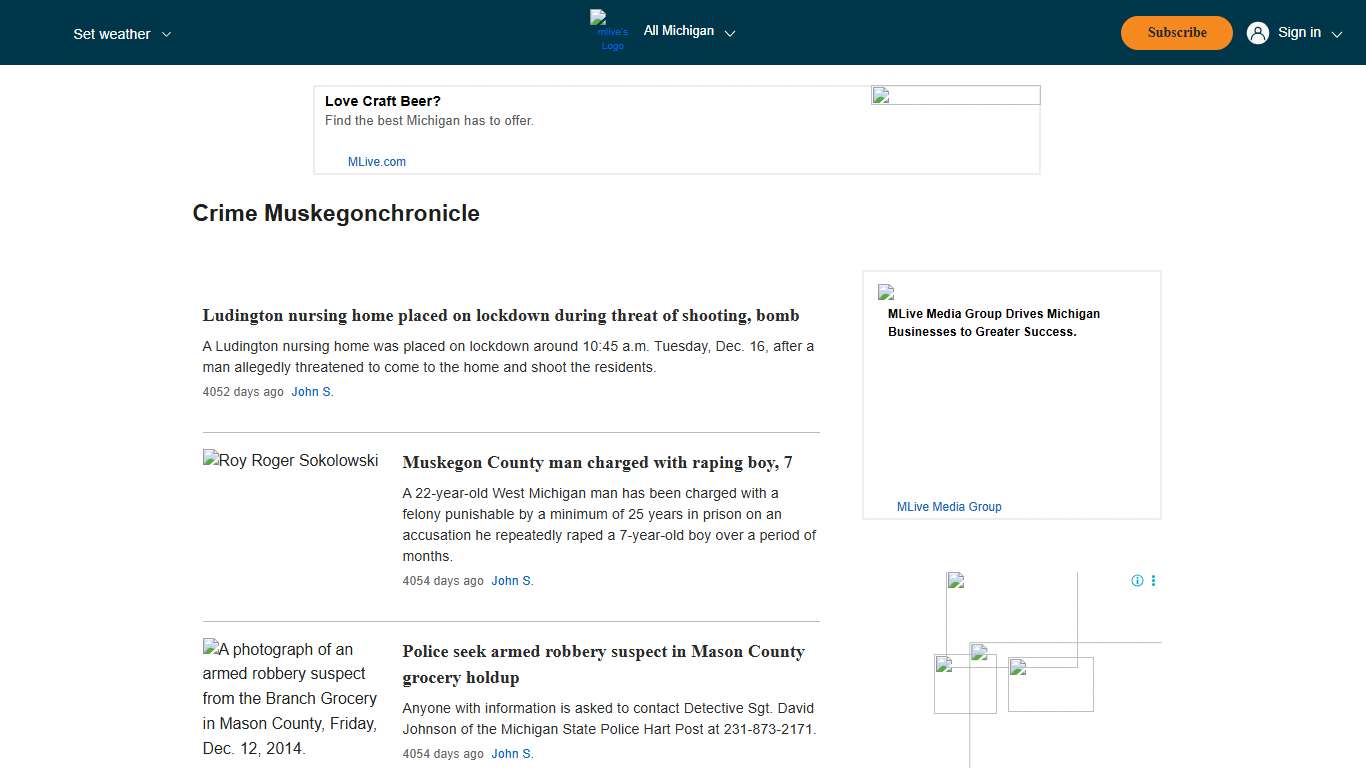Open the ad options three-dot menu
Image resolution: width=1366 pixels, height=768 pixels.
point(1153,581)
